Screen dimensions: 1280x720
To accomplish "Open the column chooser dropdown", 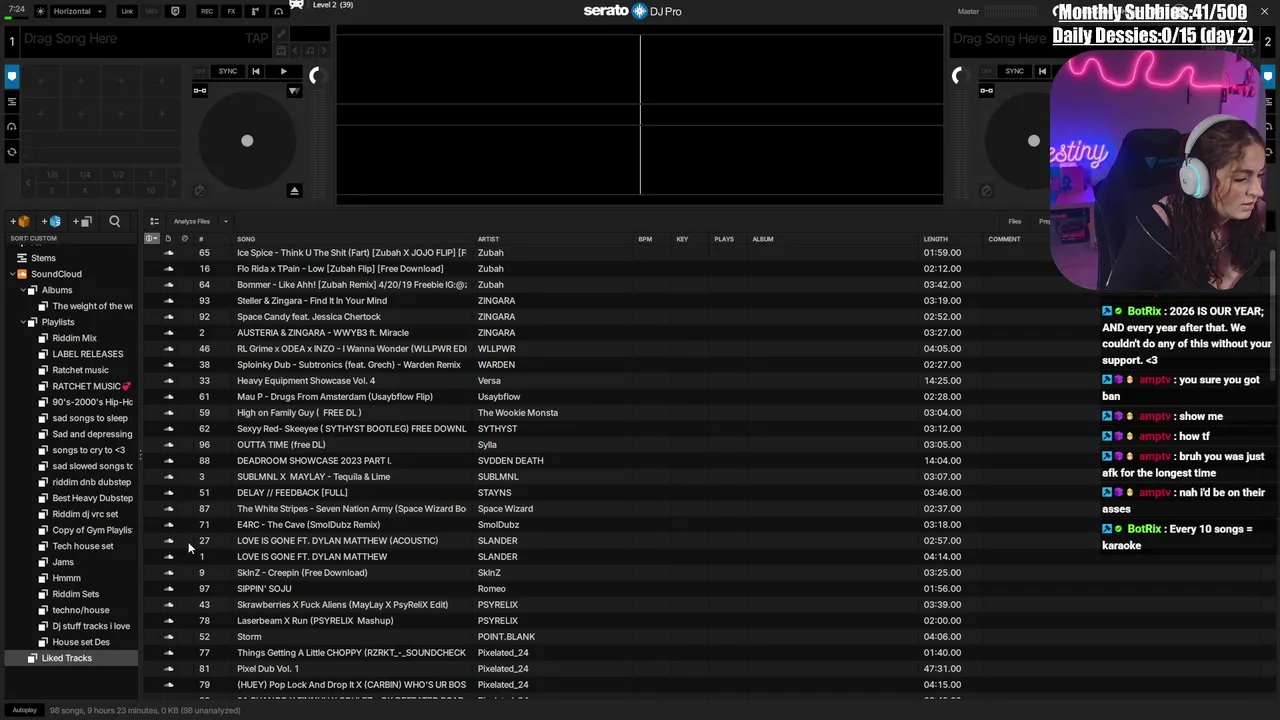I will [151, 239].
